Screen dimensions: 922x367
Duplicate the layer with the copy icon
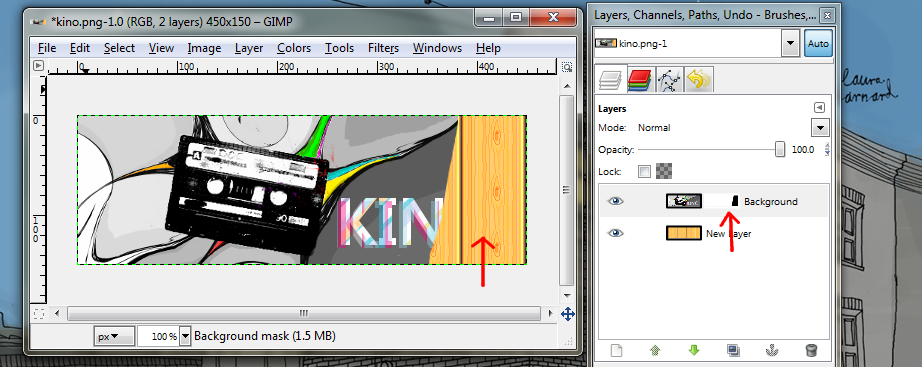[733, 351]
